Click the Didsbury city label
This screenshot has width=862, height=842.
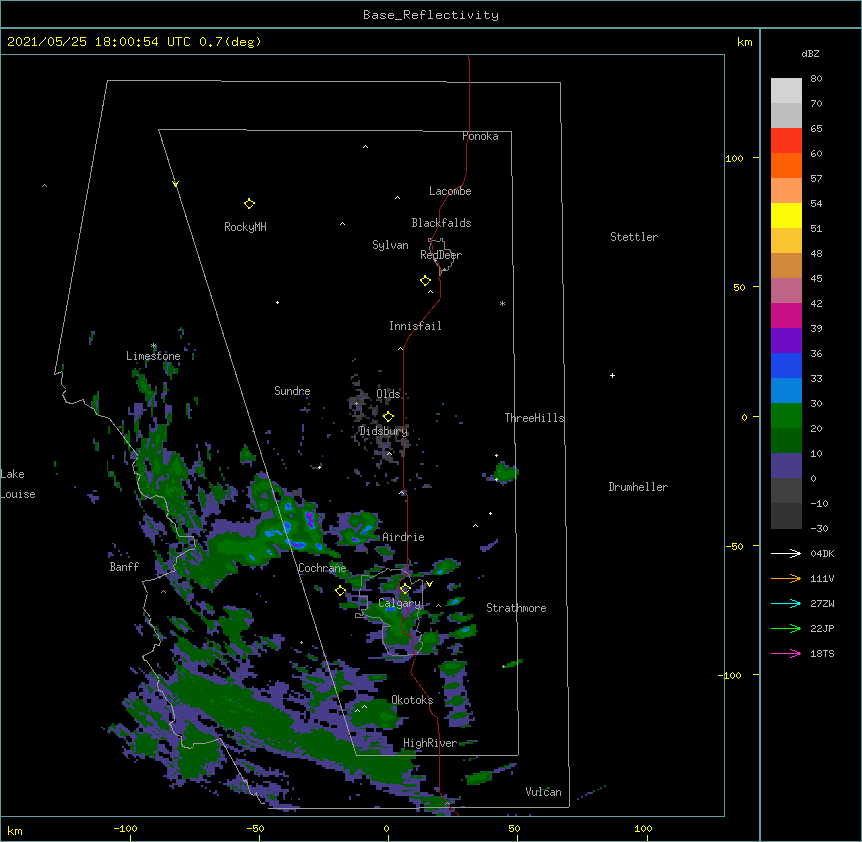[x=383, y=431]
